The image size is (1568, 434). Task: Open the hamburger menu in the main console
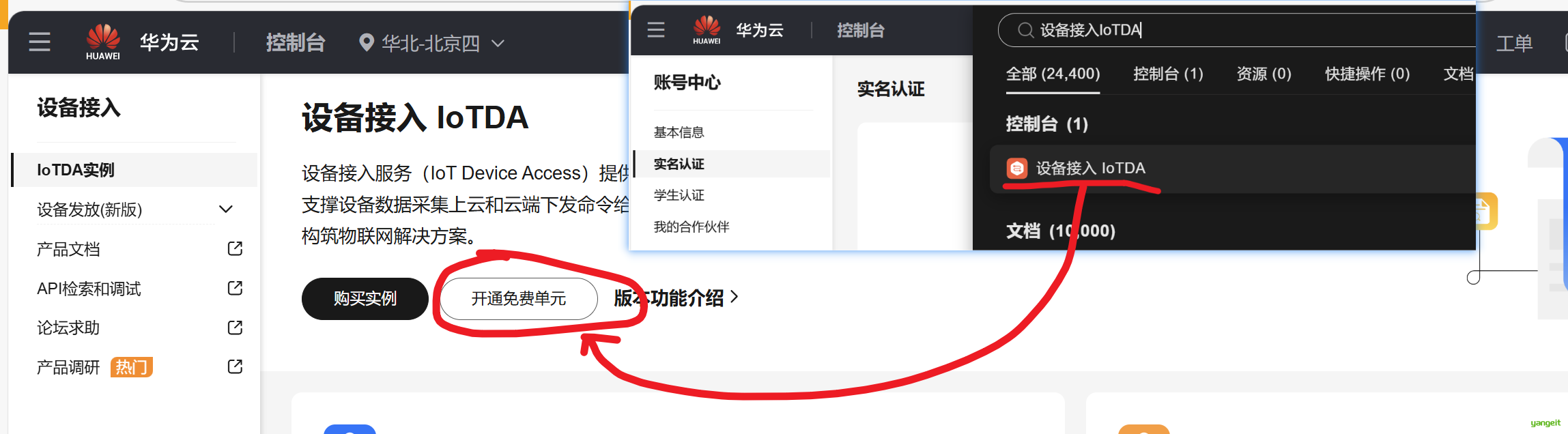coord(40,42)
